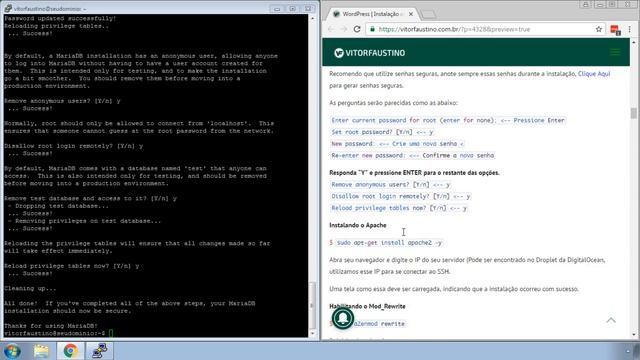Open the Windows Start button
The image size is (640, 360).
point(11,351)
